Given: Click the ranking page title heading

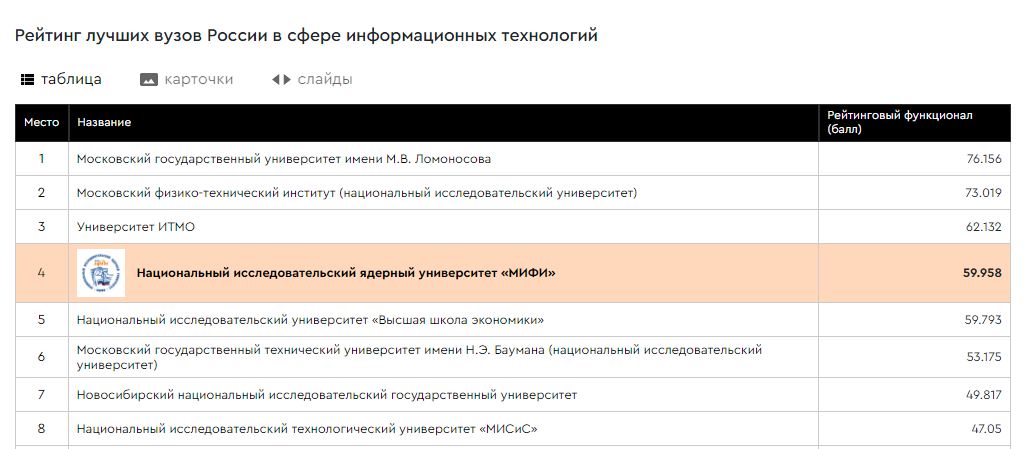Looking at the screenshot, I should [306, 36].
